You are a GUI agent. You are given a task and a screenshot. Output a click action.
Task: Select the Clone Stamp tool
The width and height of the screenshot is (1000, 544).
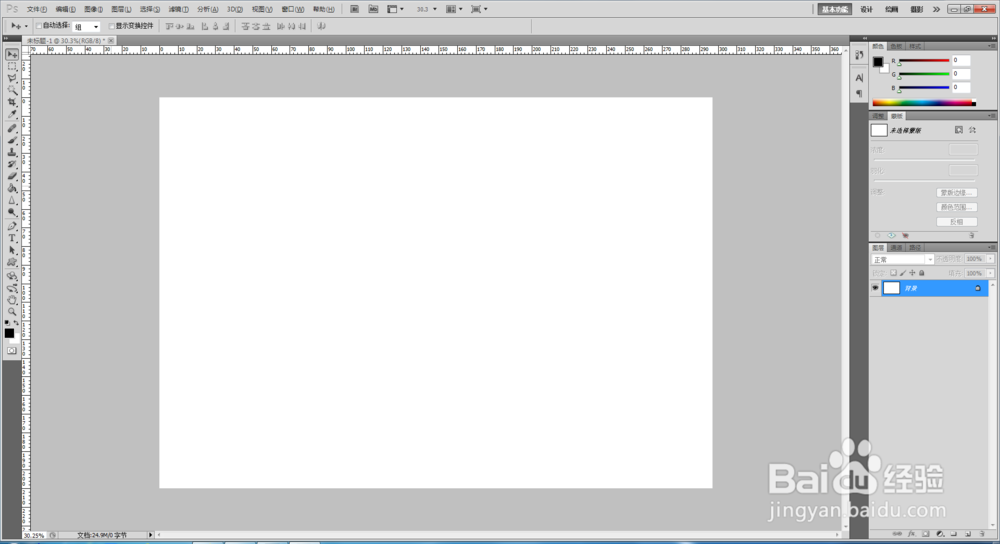[12, 152]
